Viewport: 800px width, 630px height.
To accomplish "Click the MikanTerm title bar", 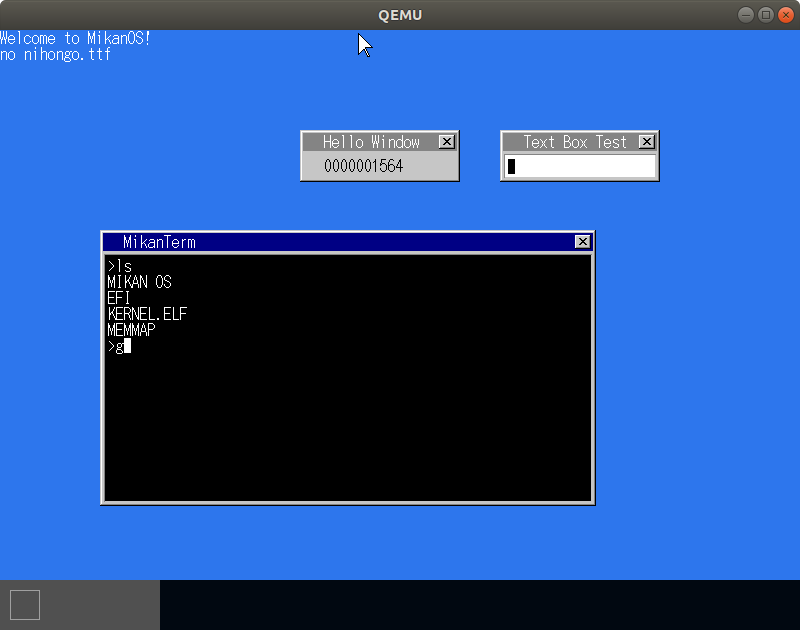I will coord(347,242).
